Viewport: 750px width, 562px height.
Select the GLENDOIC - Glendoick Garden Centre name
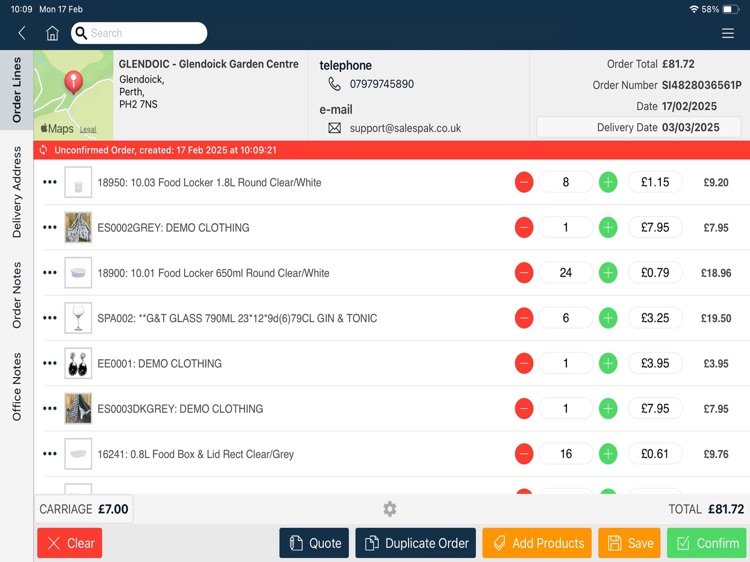(x=209, y=64)
